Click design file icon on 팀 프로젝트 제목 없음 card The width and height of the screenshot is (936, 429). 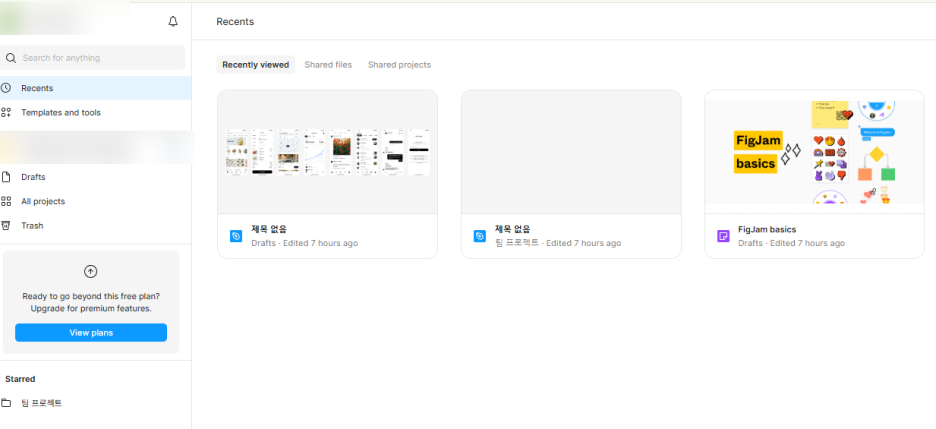point(479,236)
